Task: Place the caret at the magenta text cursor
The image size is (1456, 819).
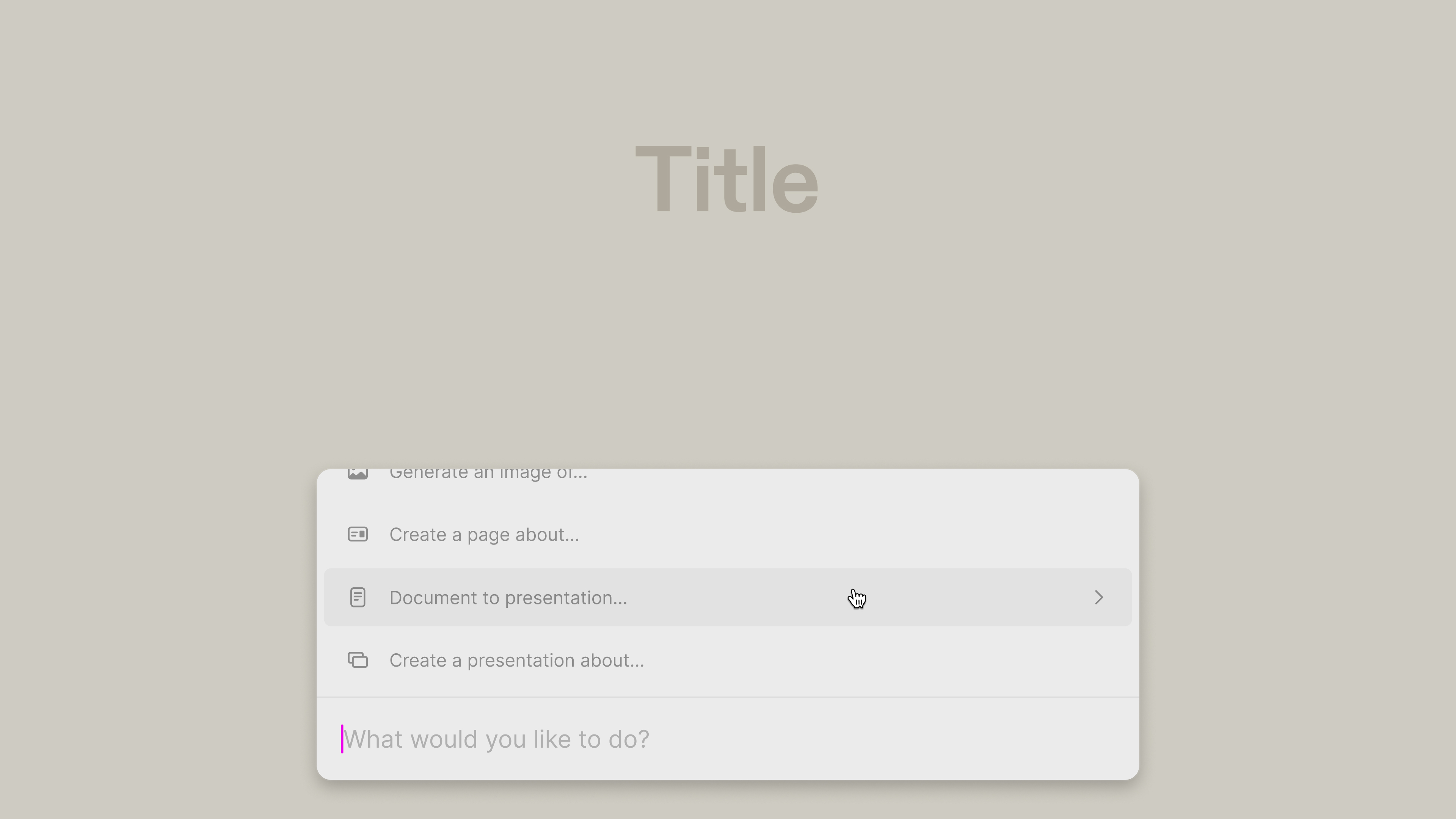Action: pyautogui.click(x=342, y=739)
